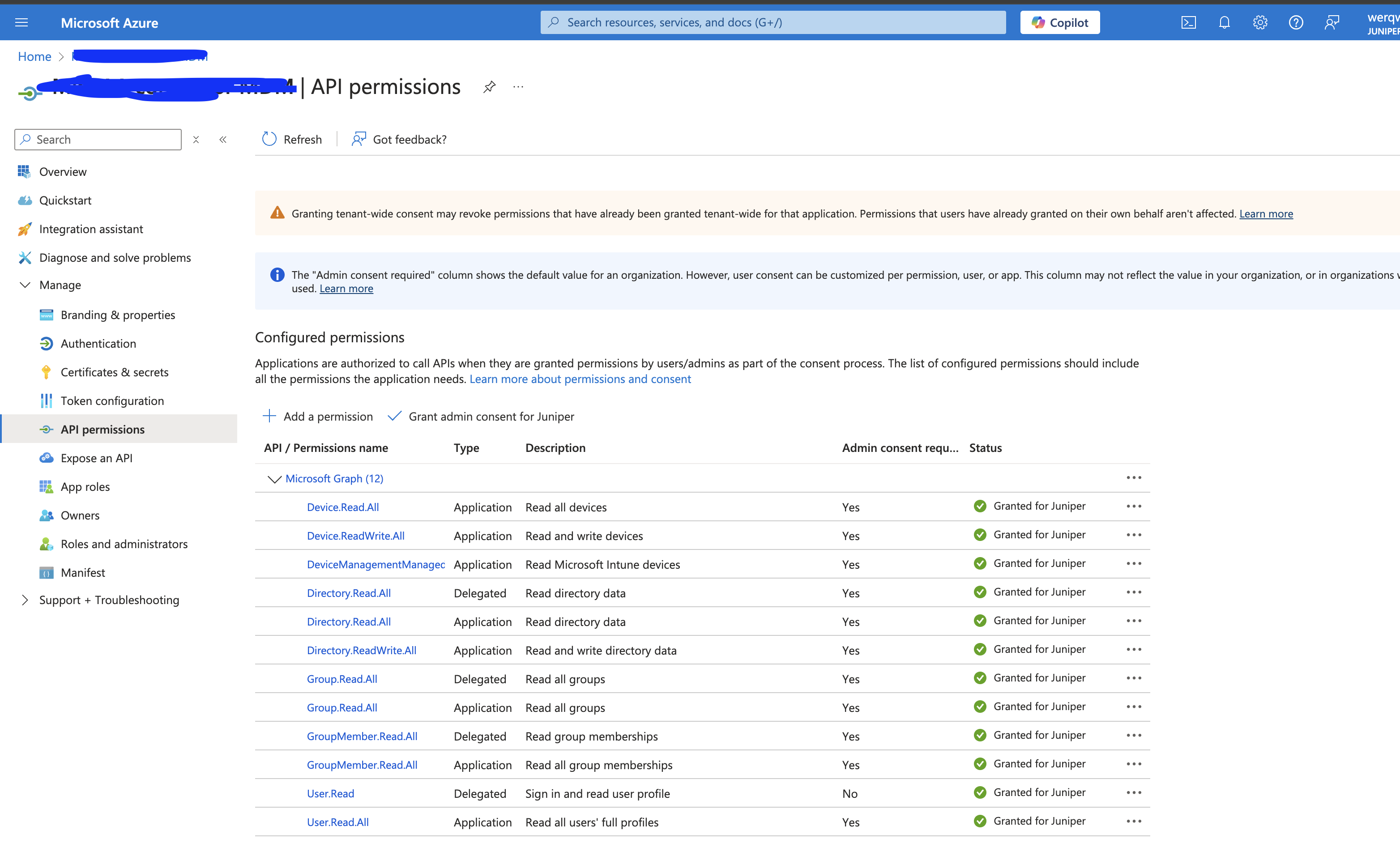Collapse the sidebar with double chevron
The width and height of the screenshot is (1400, 860).
pos(223,139)
